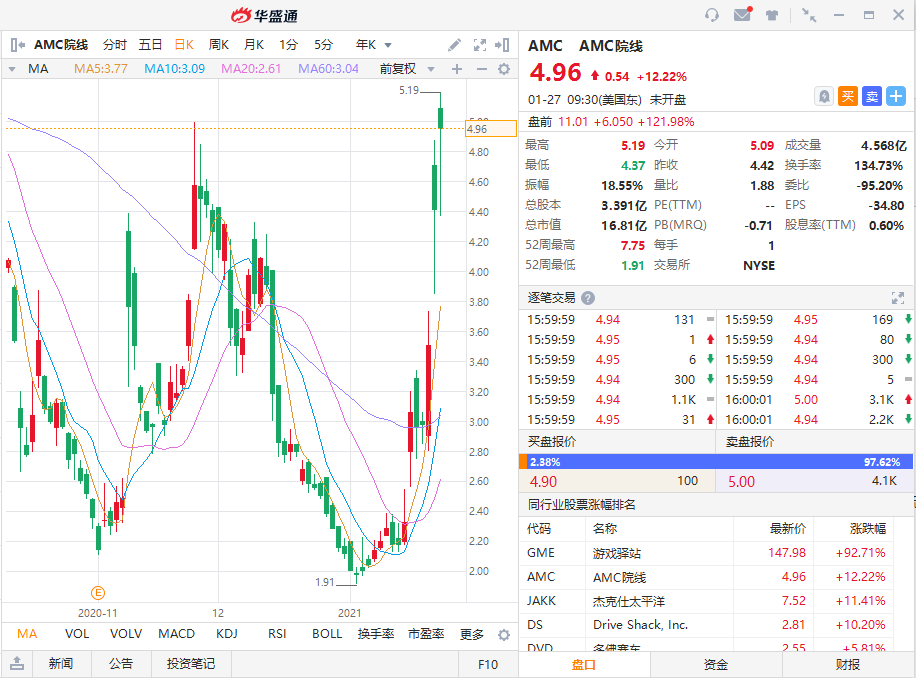
Task: Open the JAKK 杰克仕太平洋 row
Action: (706, 601)
